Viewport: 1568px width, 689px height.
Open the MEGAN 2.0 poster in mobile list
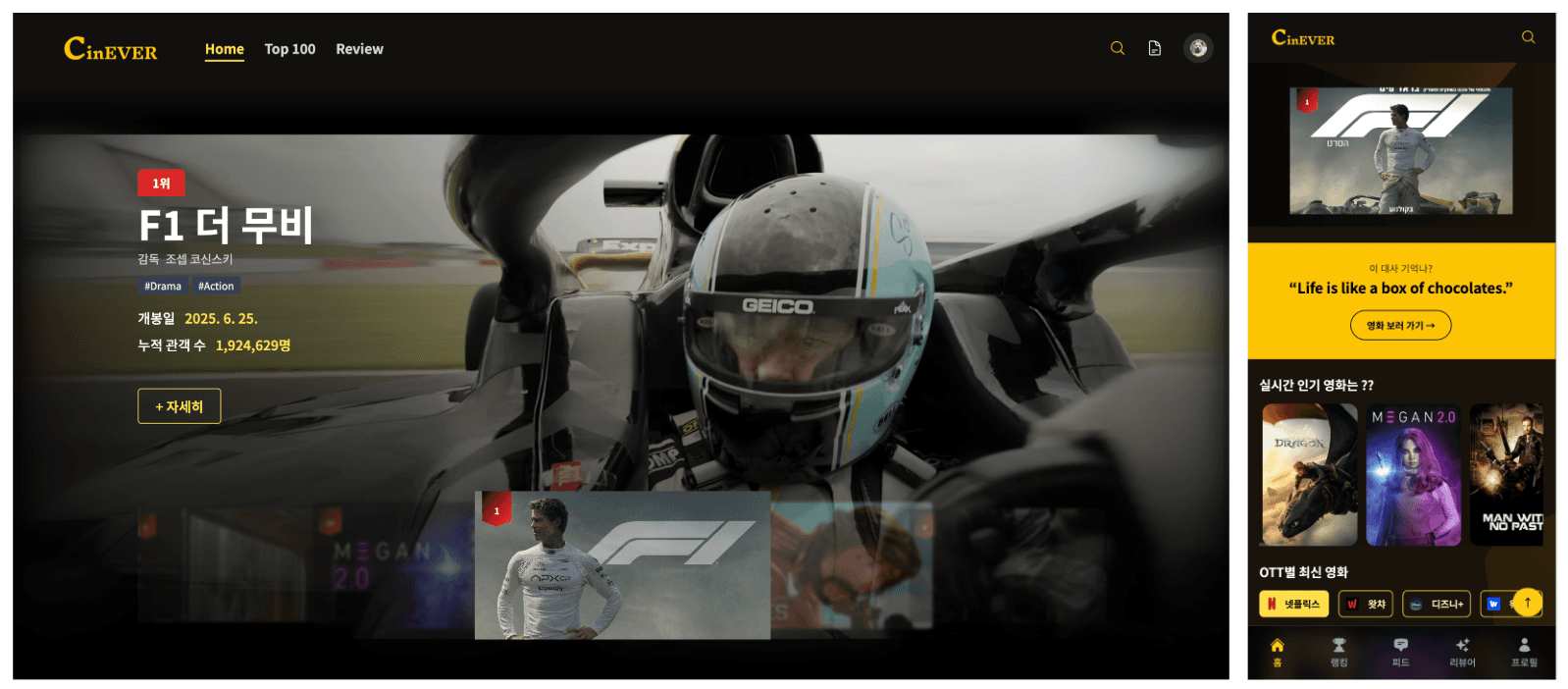point(1414,475)
